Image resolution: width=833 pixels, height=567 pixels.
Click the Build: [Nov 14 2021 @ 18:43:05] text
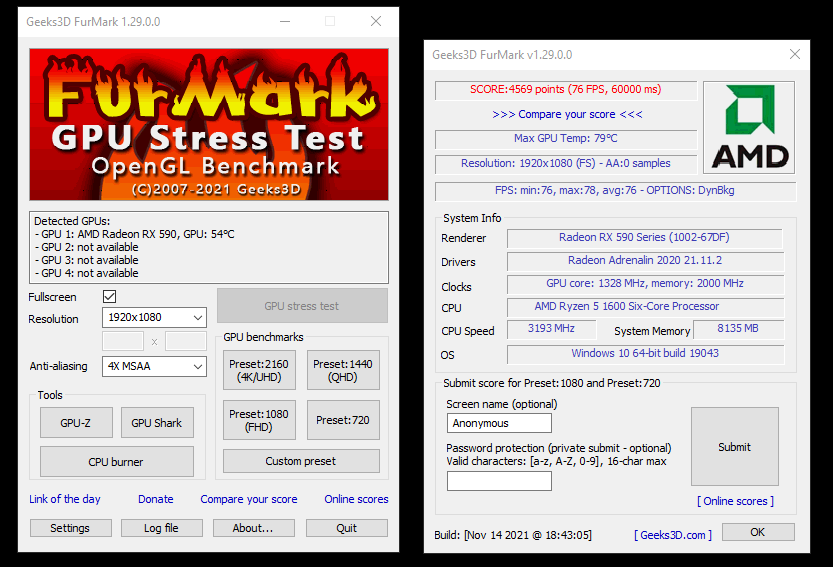point(513,535)
